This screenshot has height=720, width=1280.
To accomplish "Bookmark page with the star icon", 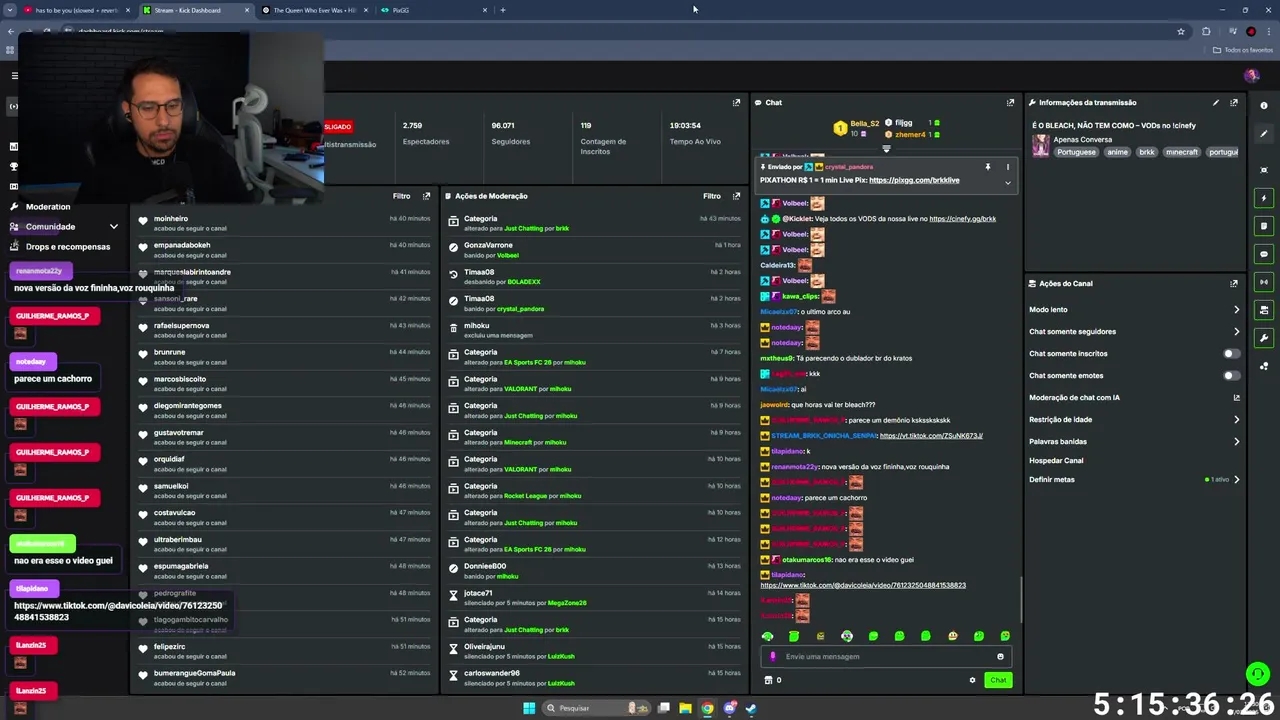I will coord(1181,31).
